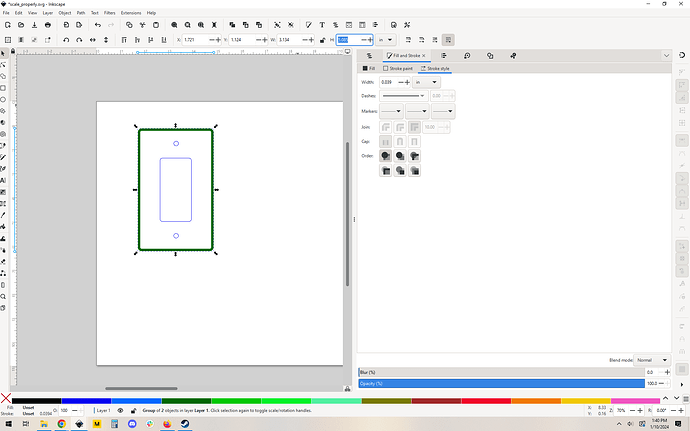Open Text and Font dialog icon
This screenshot has width=690, height=431.
click(322, 25)
